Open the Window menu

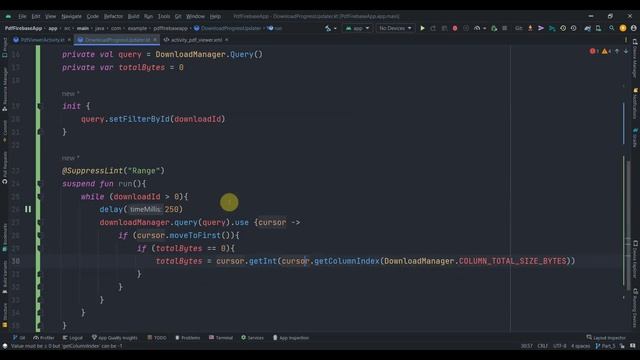(x=195, y=16)
